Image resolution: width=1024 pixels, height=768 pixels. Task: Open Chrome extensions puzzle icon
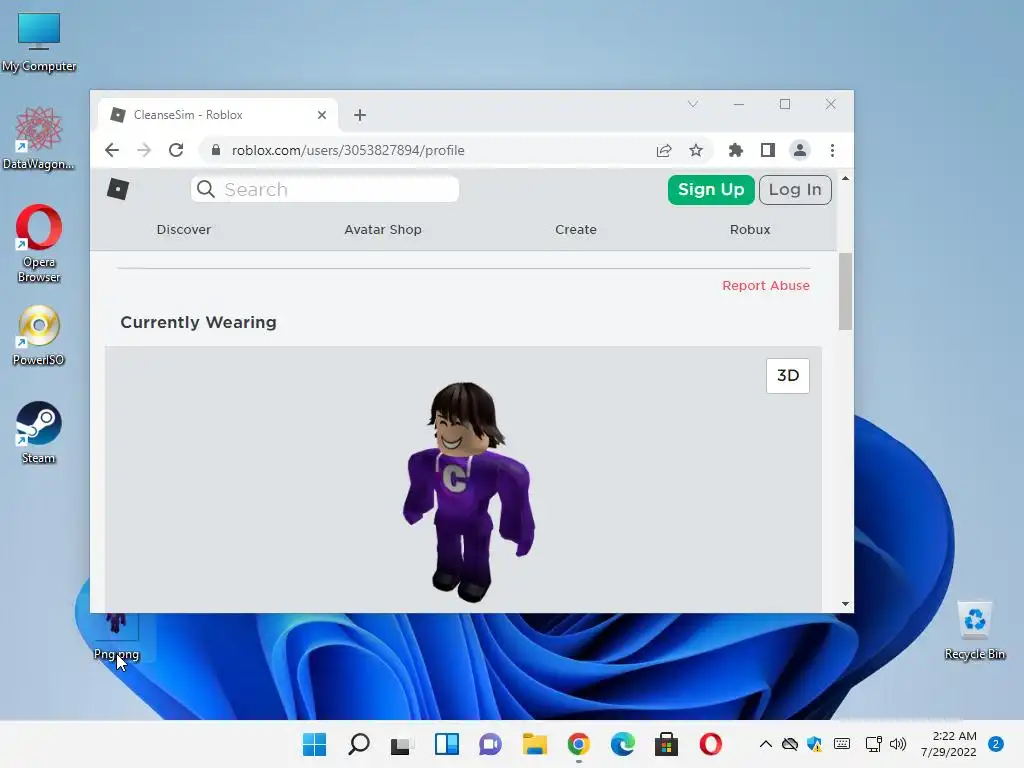click(x=735, y=150)
